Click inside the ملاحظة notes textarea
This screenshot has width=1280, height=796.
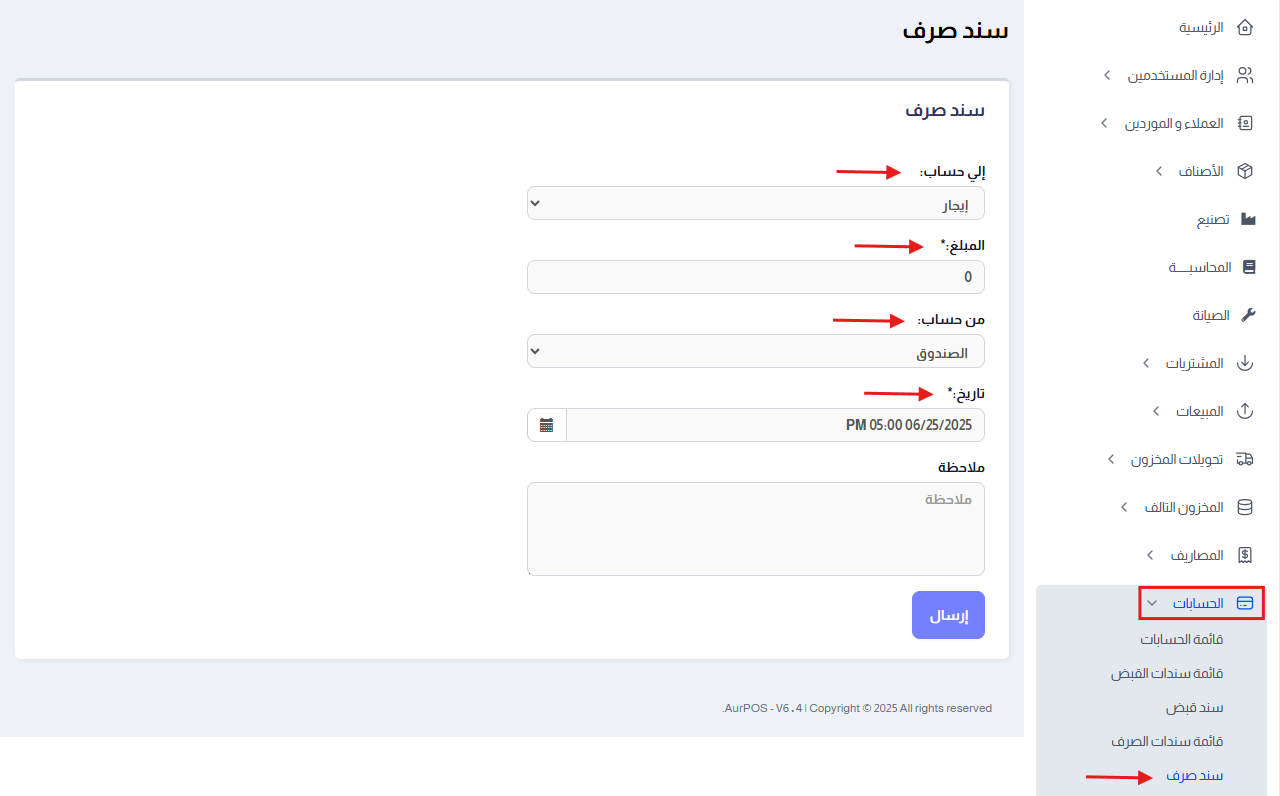click(x=756, y=529)
